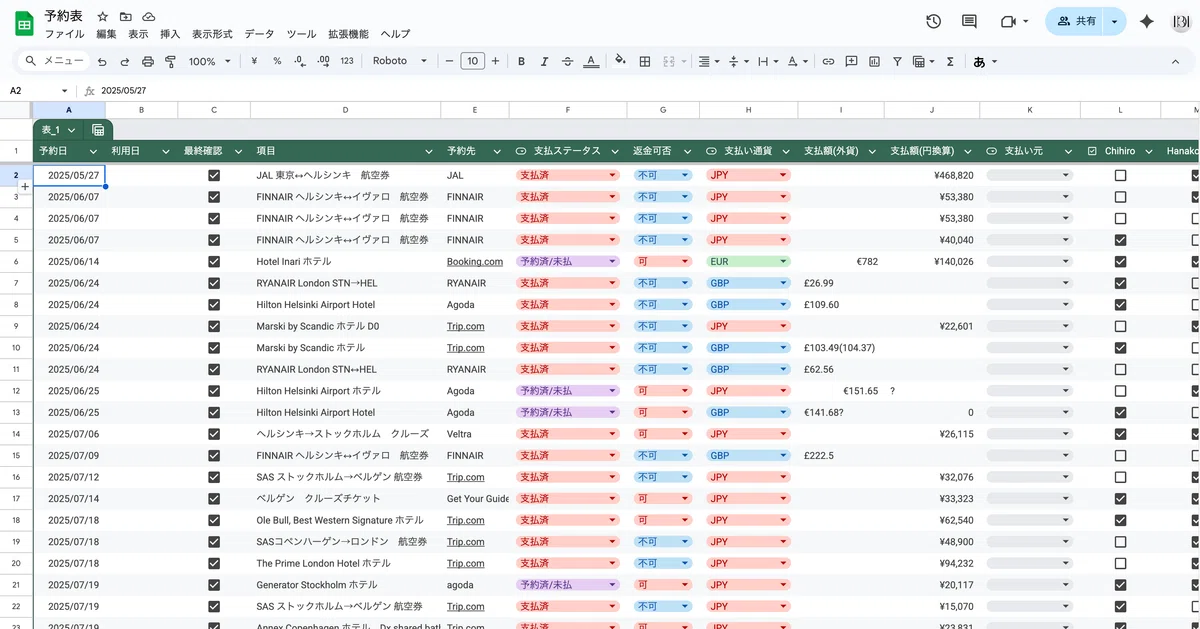Screen dimensions: 1200x629
Task: Apply percent format from the toolbar
Action: pos(277,61)
